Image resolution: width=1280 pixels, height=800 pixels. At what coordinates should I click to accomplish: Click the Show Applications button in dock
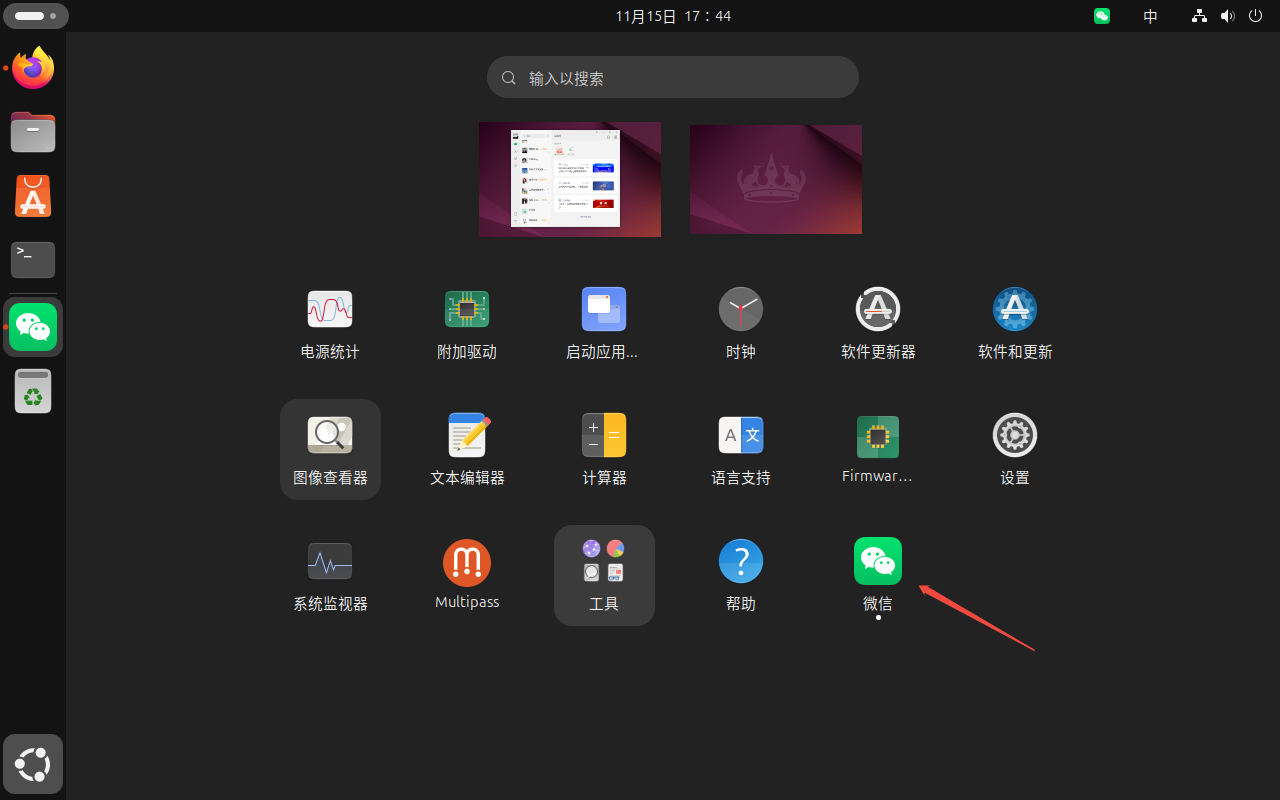33,765
